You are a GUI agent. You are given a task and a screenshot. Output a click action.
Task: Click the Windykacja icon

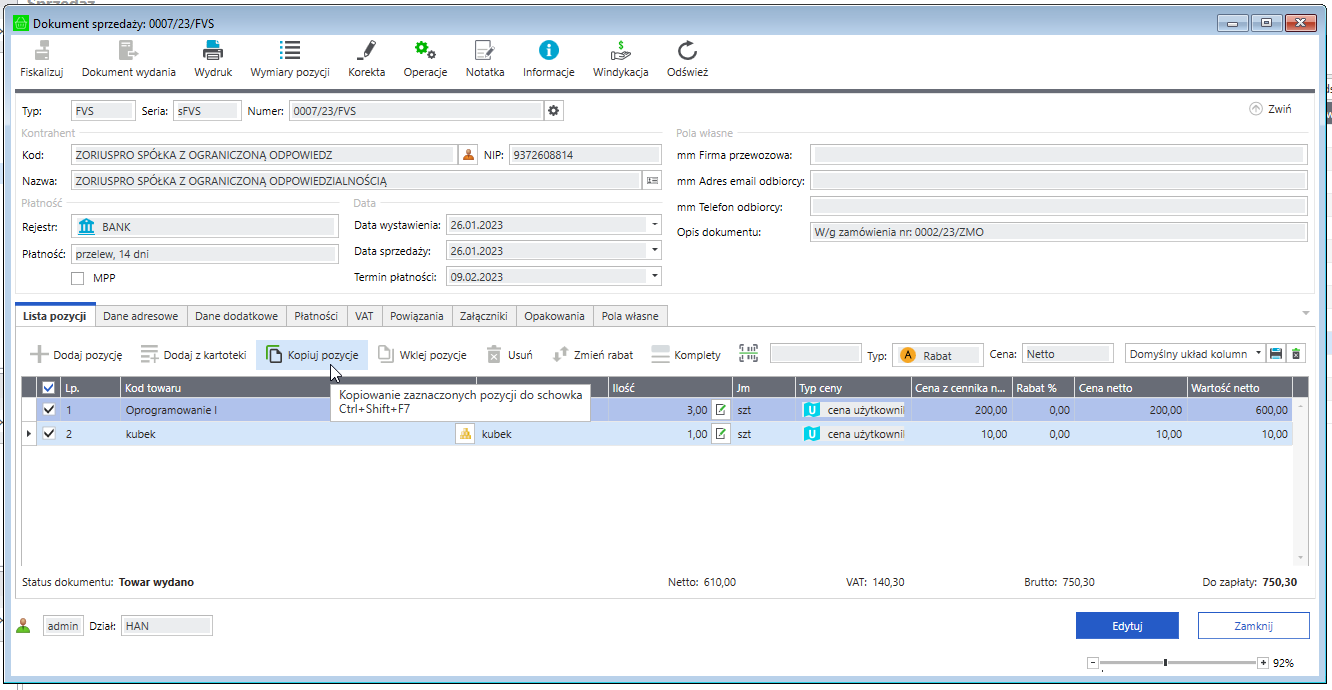620,51
